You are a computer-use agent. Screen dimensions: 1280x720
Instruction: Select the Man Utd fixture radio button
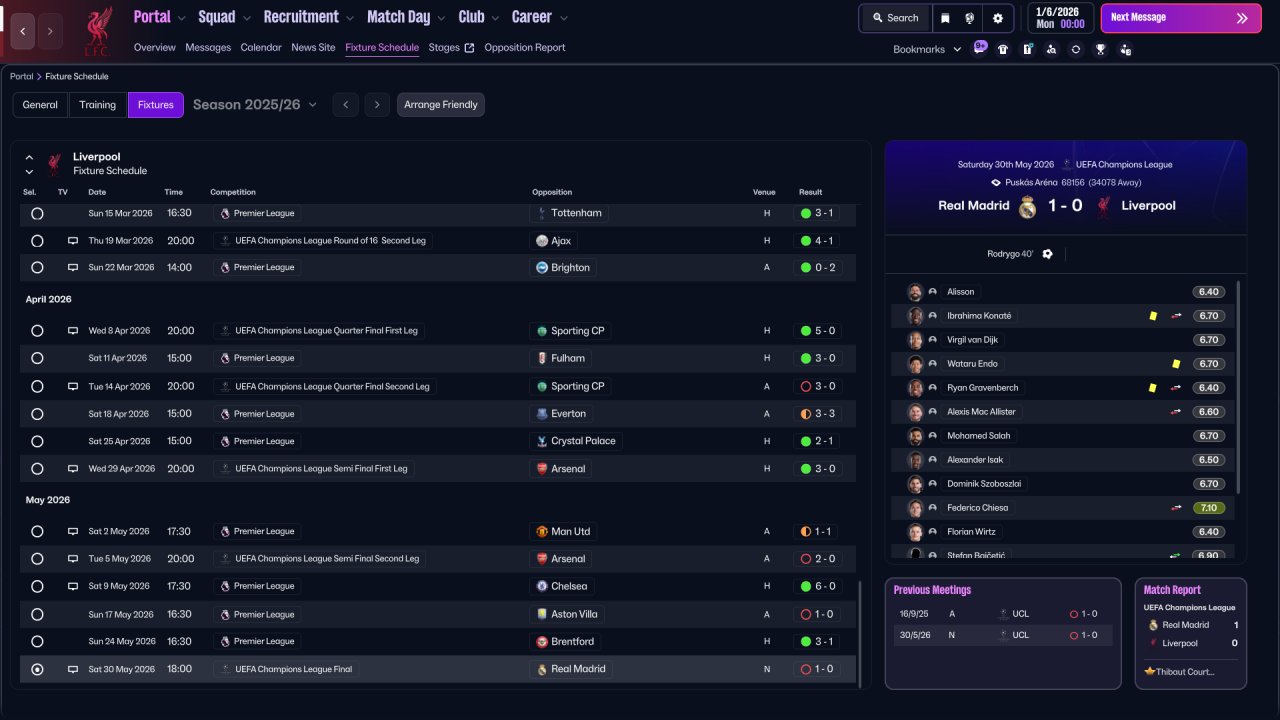click(x=37, y=532)
